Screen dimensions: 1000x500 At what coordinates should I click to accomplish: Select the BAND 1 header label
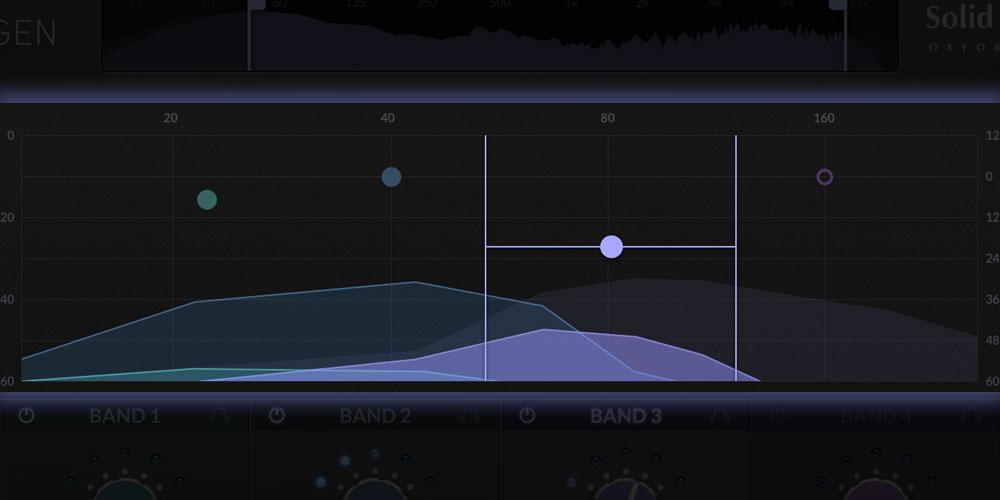(x=124, y=416)
